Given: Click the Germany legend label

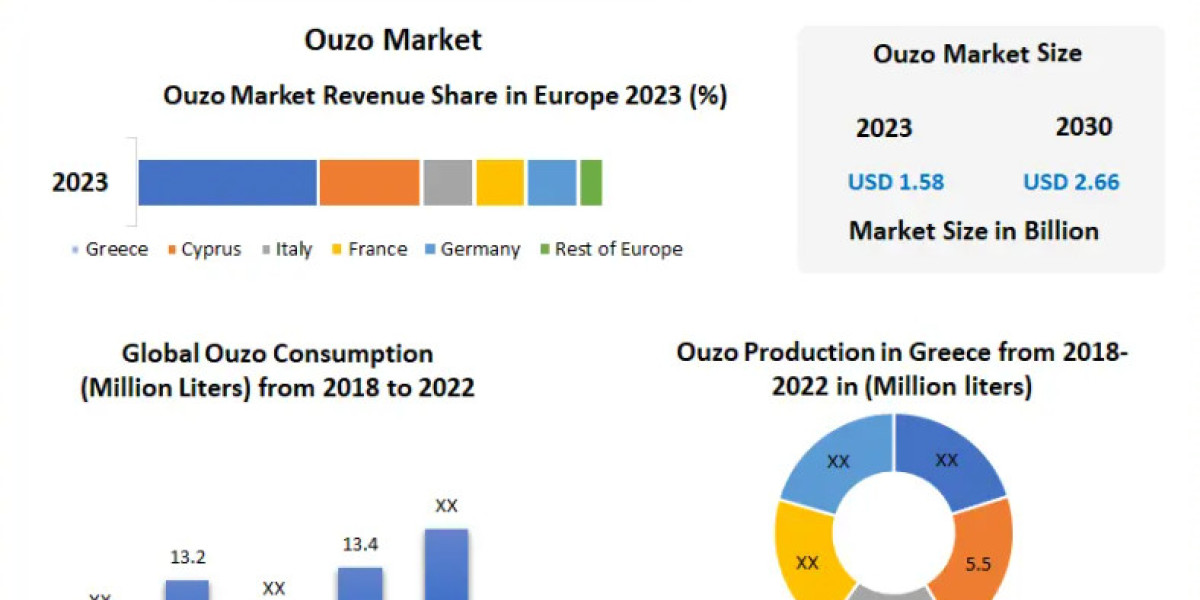Looking at the screenshot, I should [x=480, y=249].
